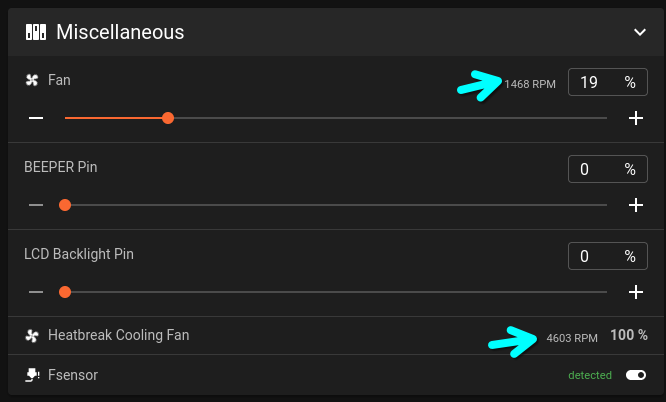Increase LCD Backlight Pin with plus

[x=635, y=292]
